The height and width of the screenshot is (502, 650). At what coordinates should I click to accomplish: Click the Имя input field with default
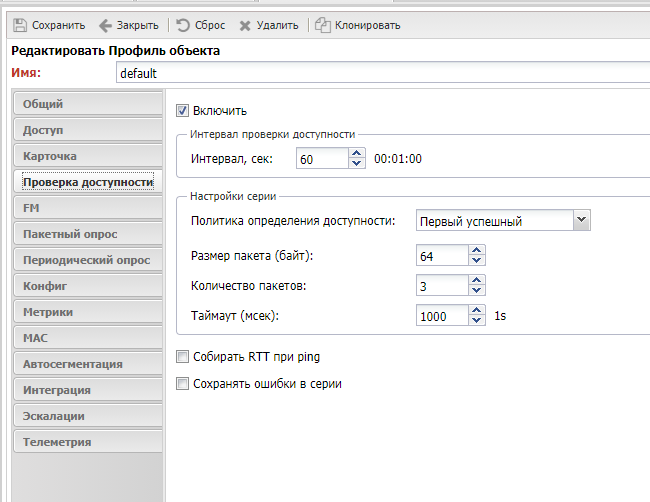383,73
